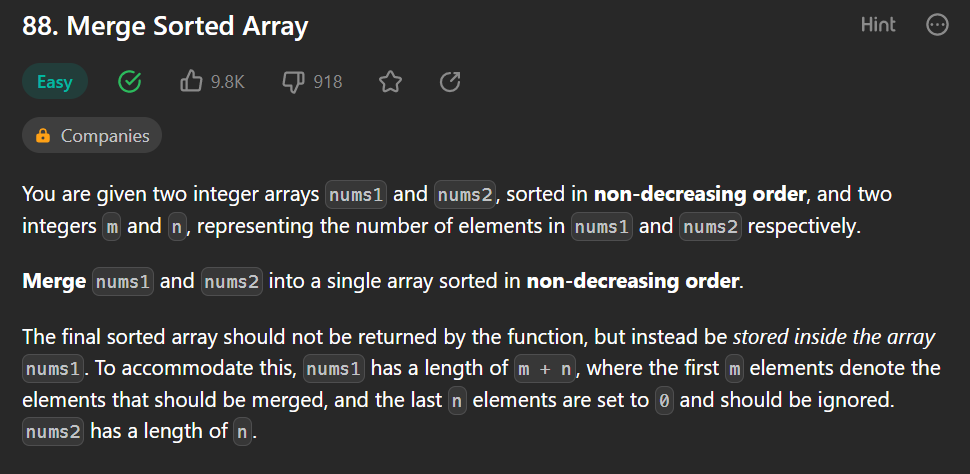Click the 918 dislikes count
Viewport: 970px width, 474px height.
328,82
